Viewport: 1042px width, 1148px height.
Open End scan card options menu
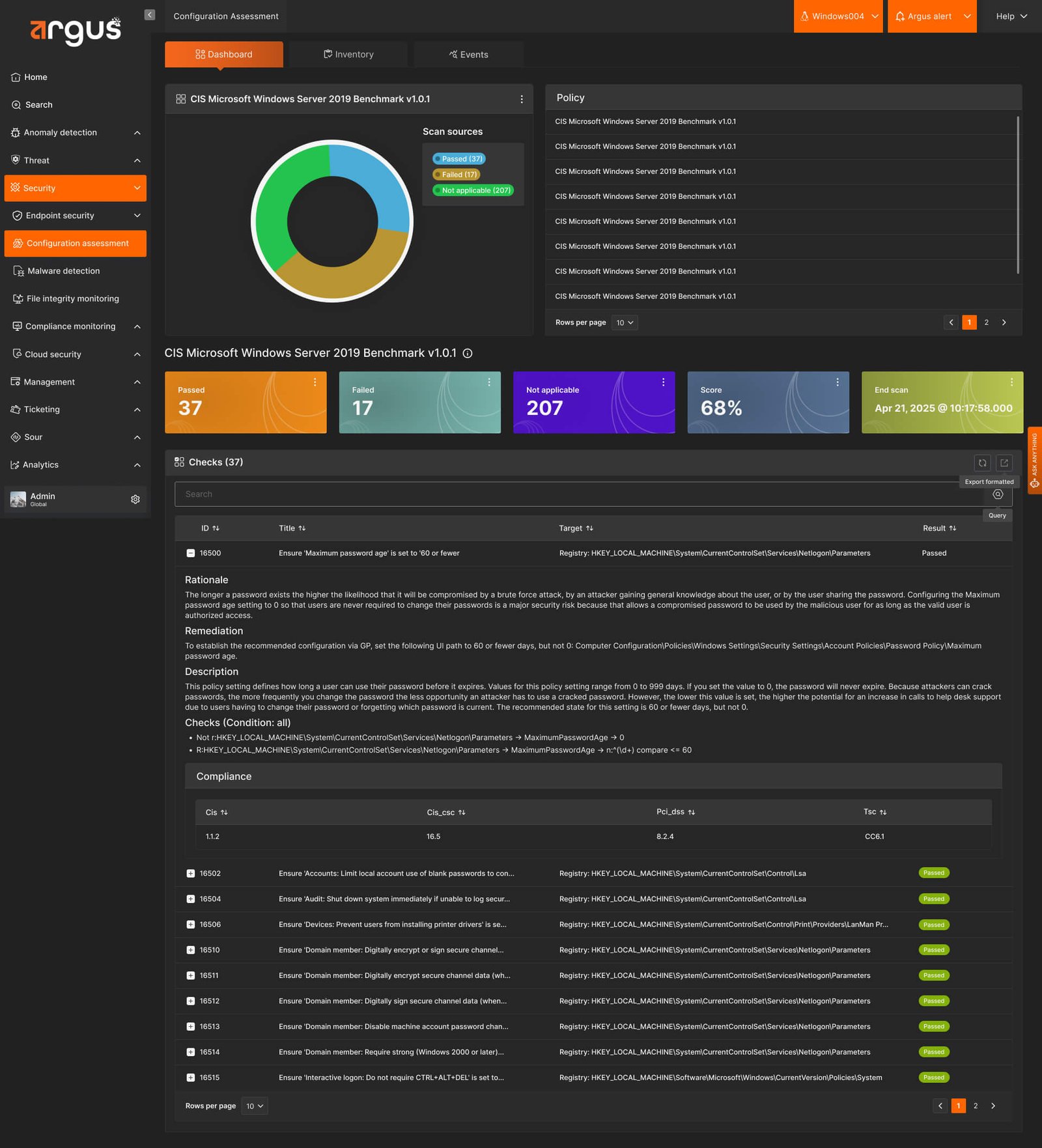coord(1012,382)
